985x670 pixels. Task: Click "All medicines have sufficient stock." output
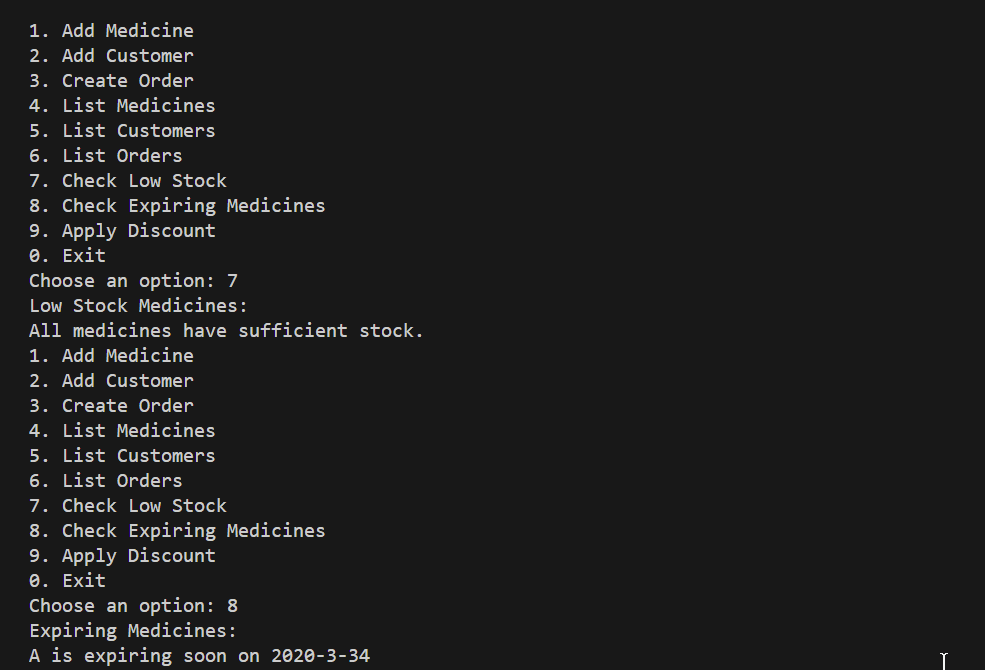(226, 331)
